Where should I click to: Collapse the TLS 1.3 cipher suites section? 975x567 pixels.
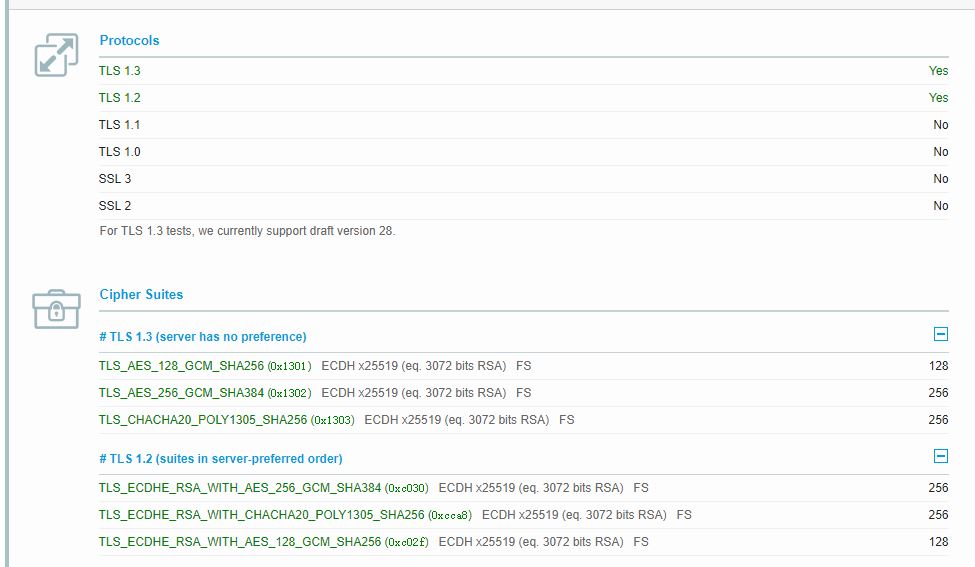941,334
